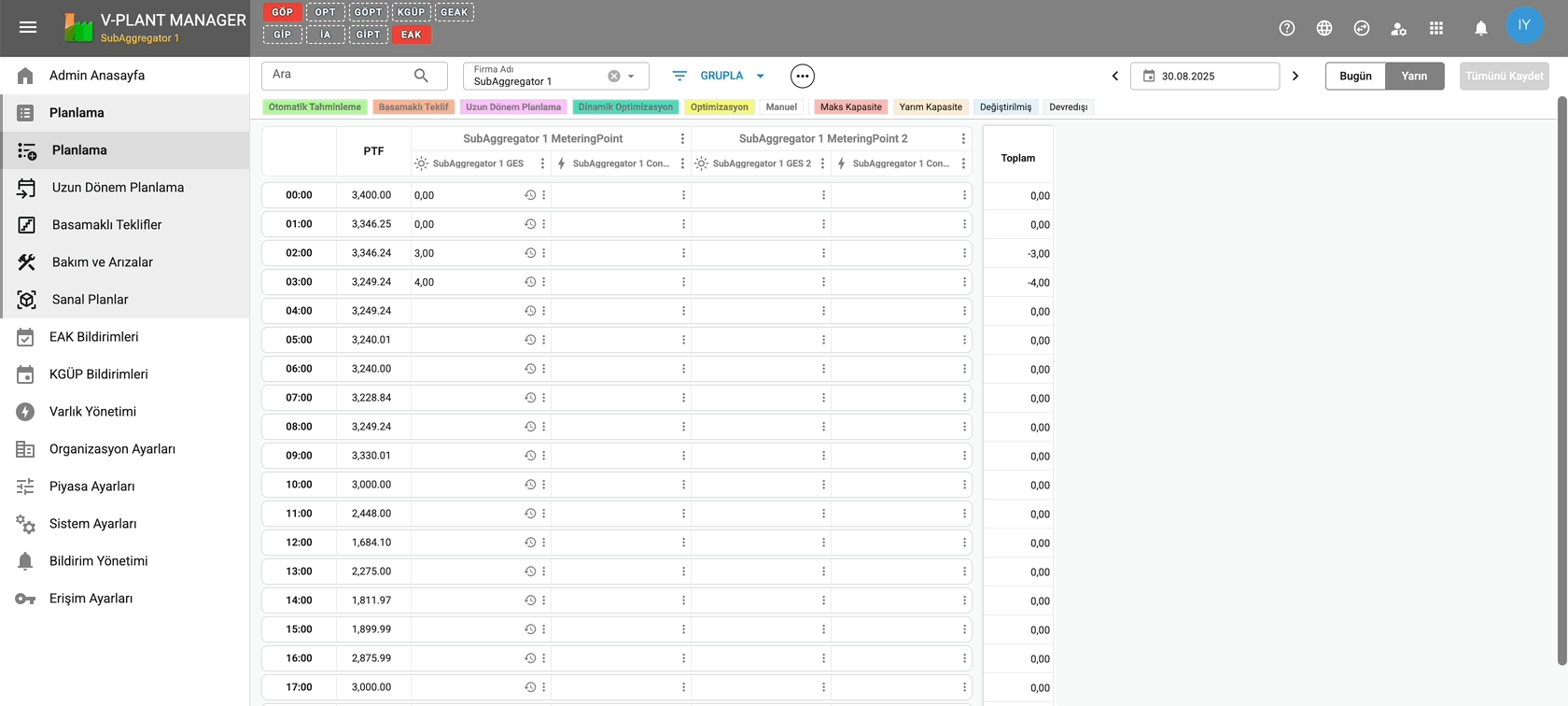Click the help question mark icon
Viewport: 1568px width, 706px height.
tap(1287, 28)
